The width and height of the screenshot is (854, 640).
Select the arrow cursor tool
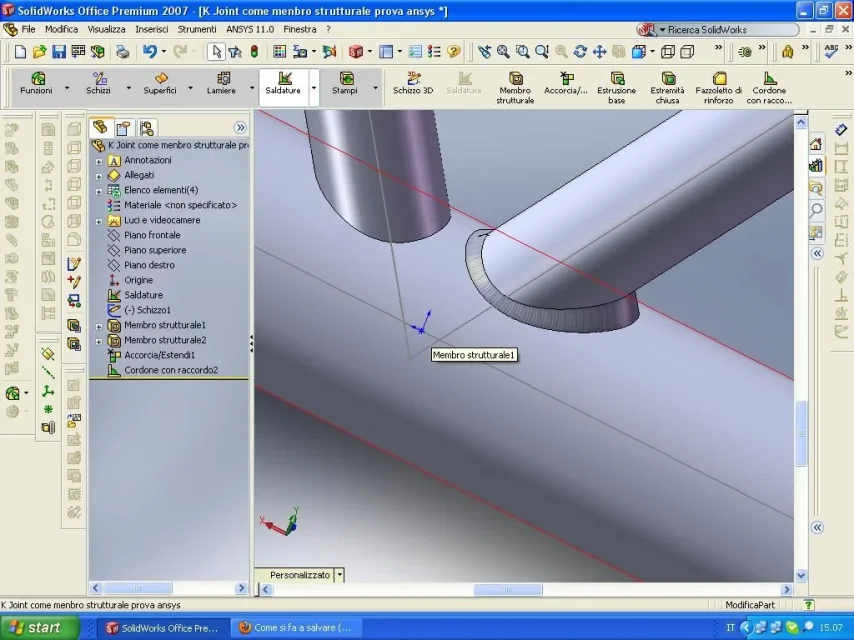point(216,52)
